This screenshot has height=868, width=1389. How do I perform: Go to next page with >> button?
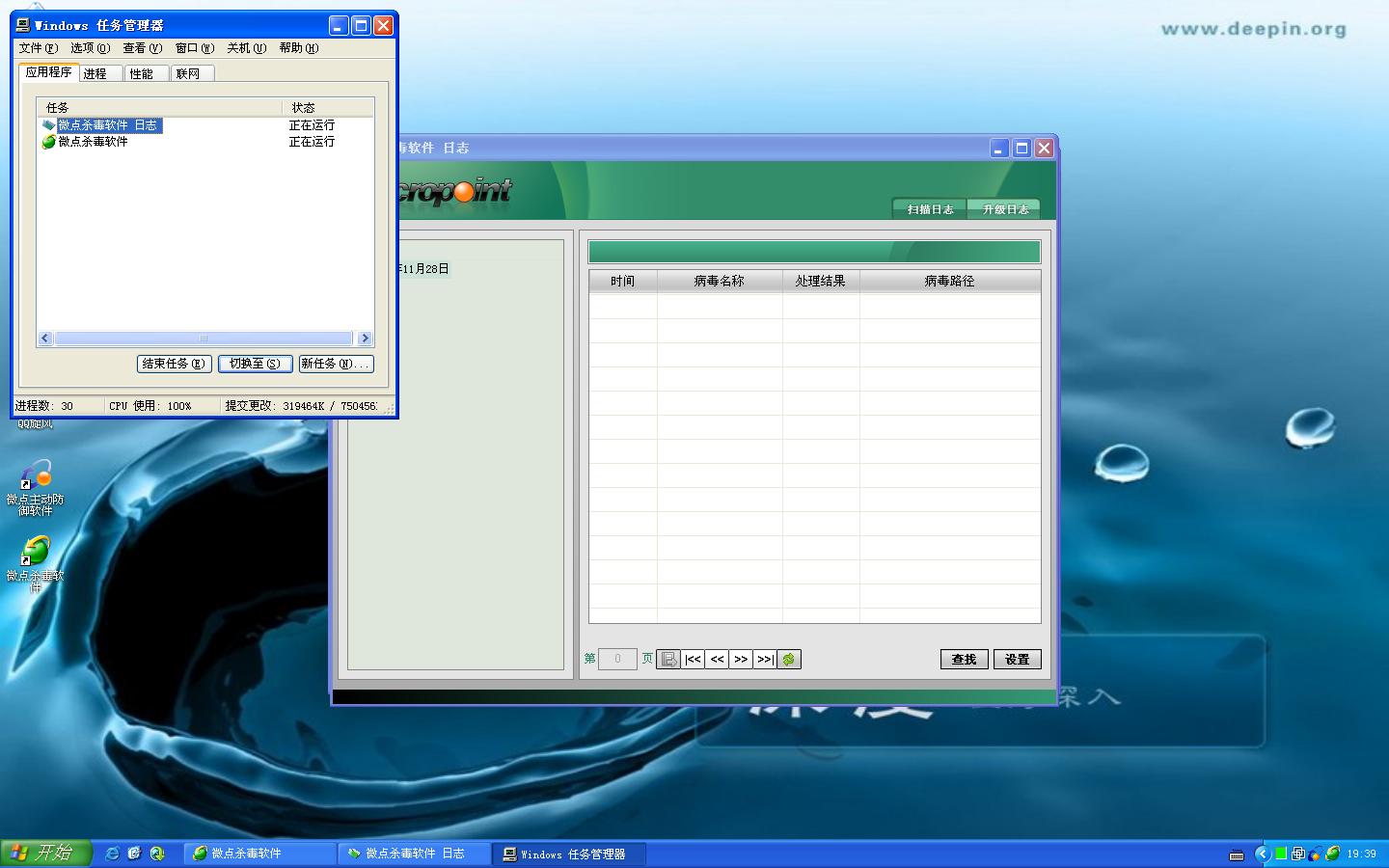(x=741, y=660)
